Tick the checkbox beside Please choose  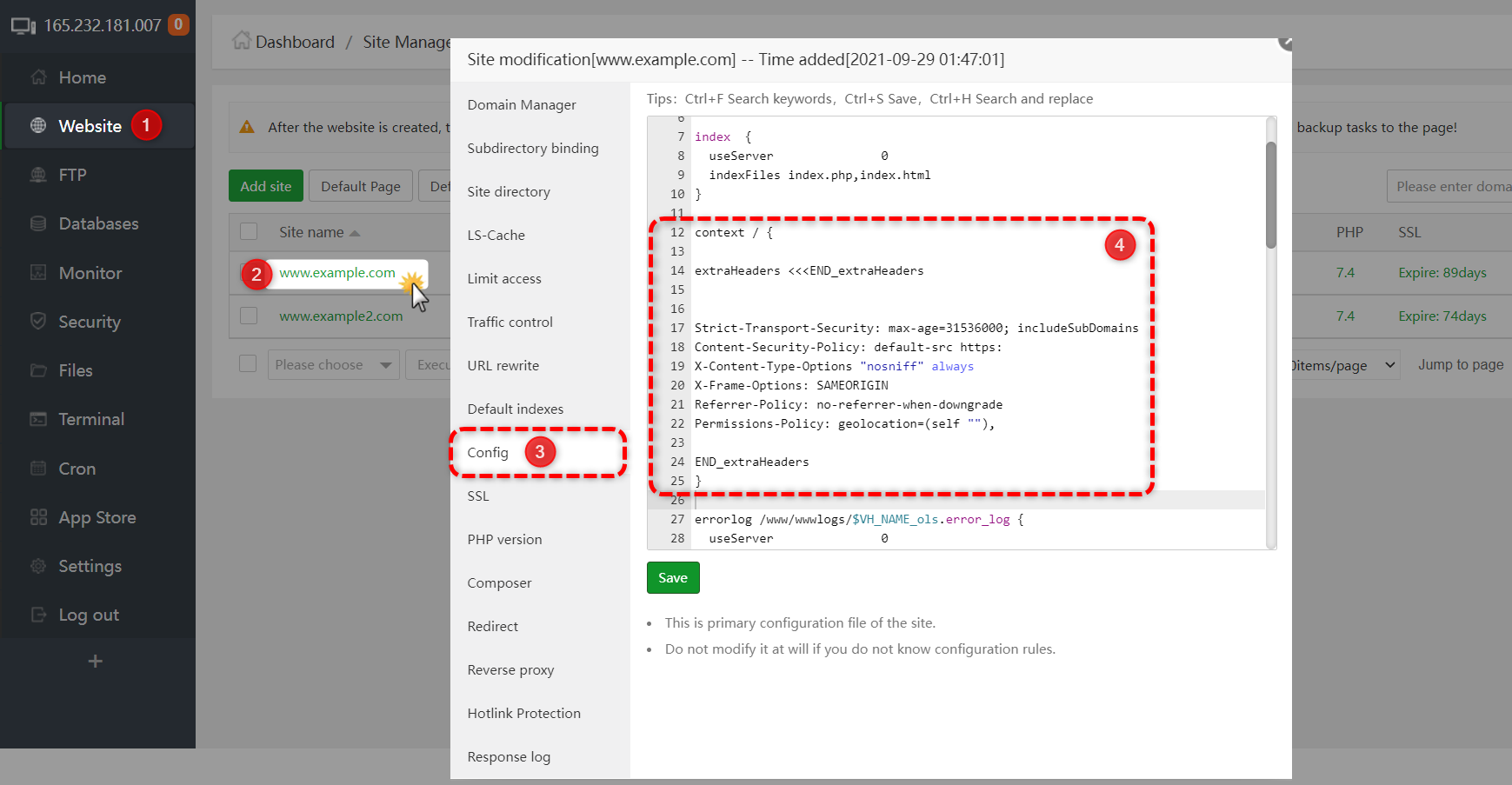tap(249, 364)
